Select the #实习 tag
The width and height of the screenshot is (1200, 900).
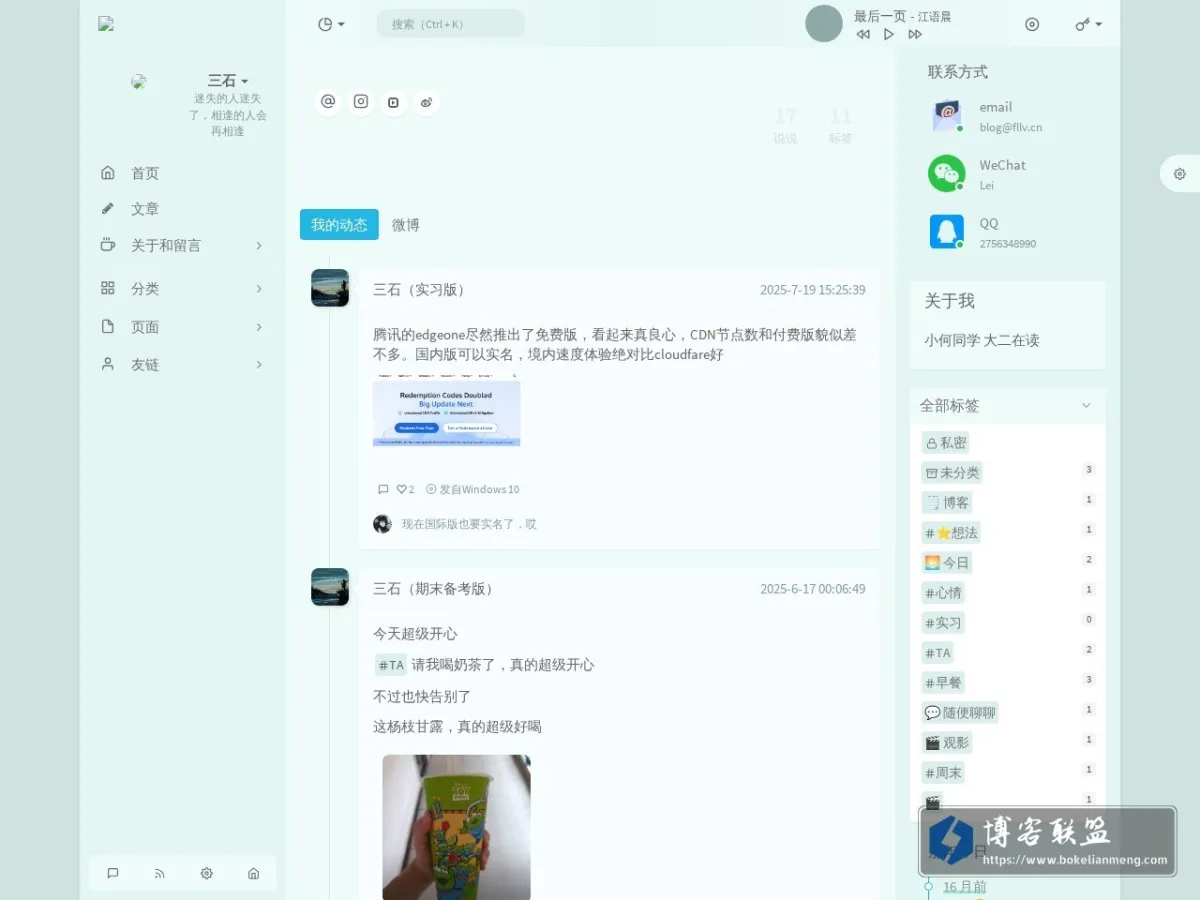coord(943,623)
